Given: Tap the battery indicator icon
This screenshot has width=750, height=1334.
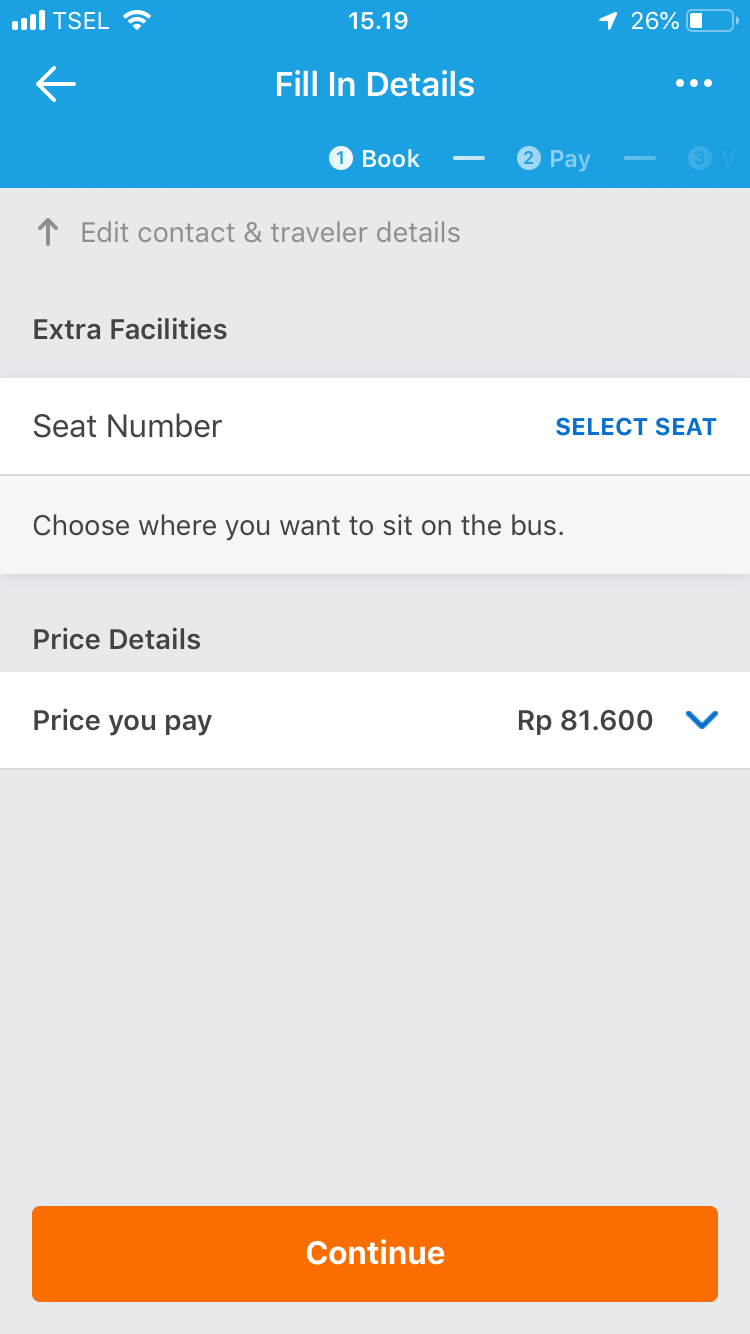Looking at the screenshot, I should 711,20.
